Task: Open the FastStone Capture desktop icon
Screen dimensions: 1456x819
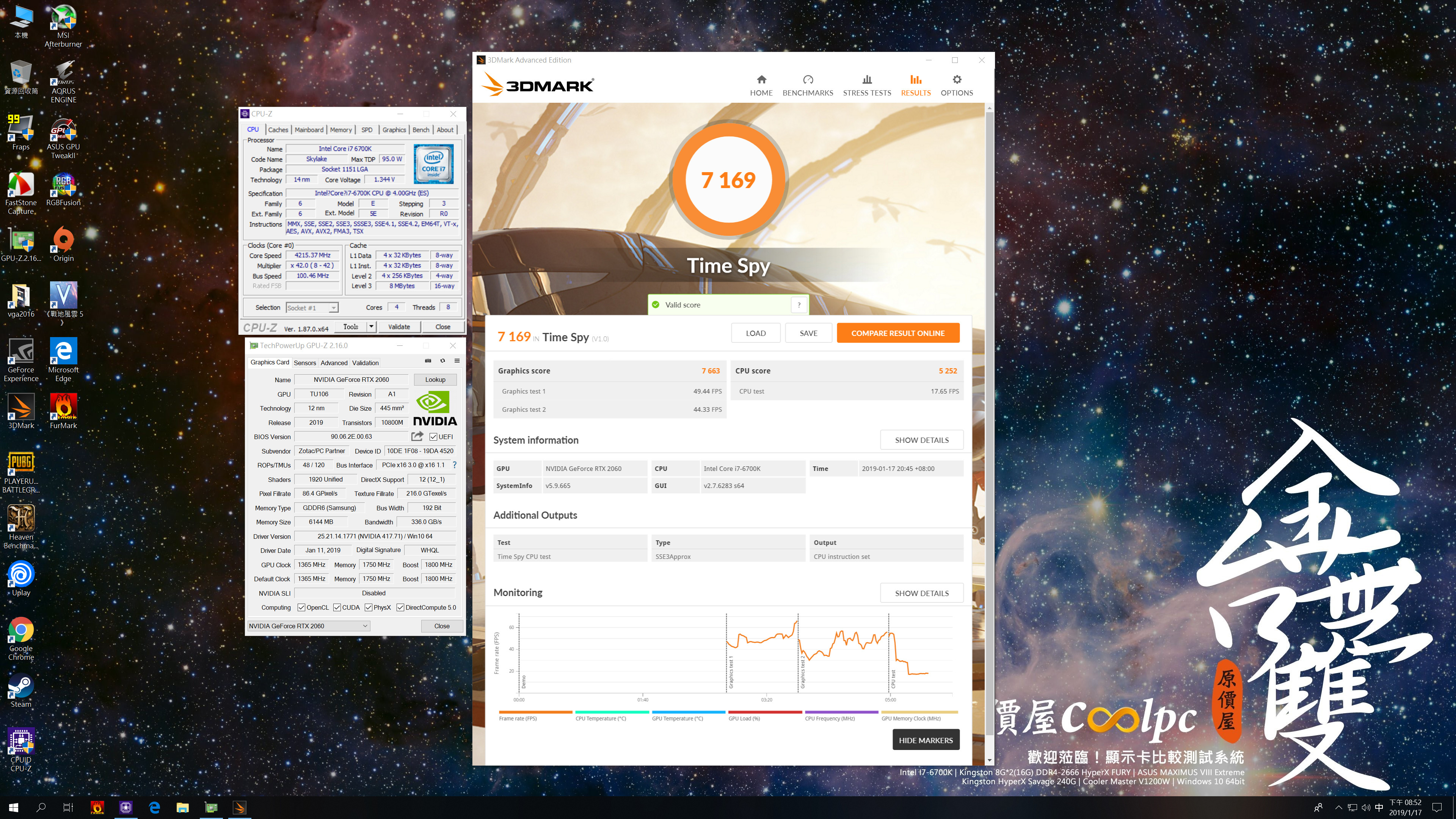Action: (x=21, y=193)
